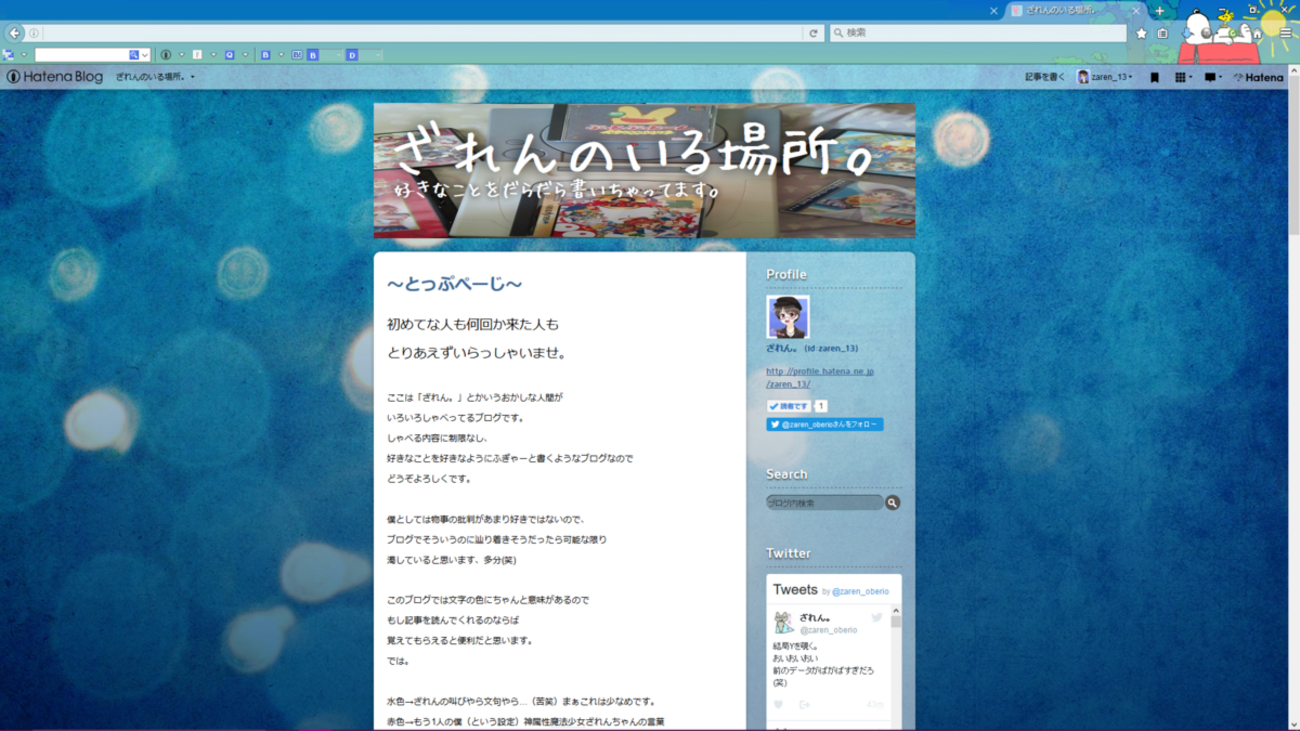The image size is (1300, 731).
Task: Open the browser hamburger menu
Action: (1286, 33)
